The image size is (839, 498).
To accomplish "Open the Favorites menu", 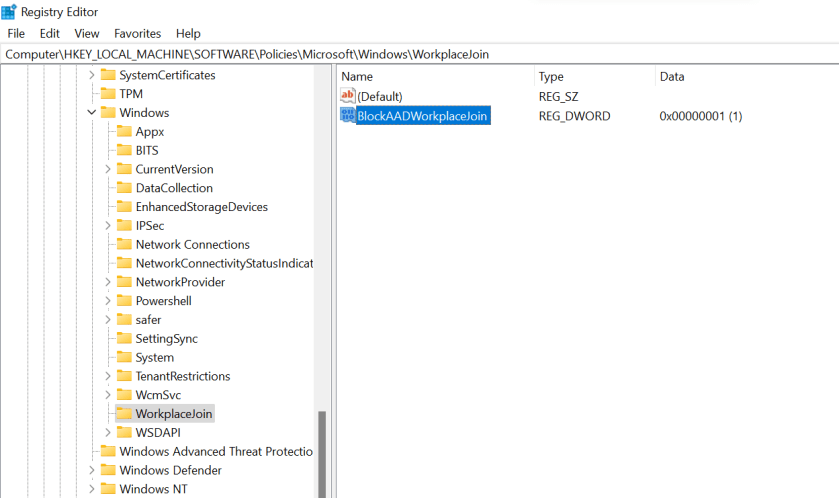I will point(137,33).
